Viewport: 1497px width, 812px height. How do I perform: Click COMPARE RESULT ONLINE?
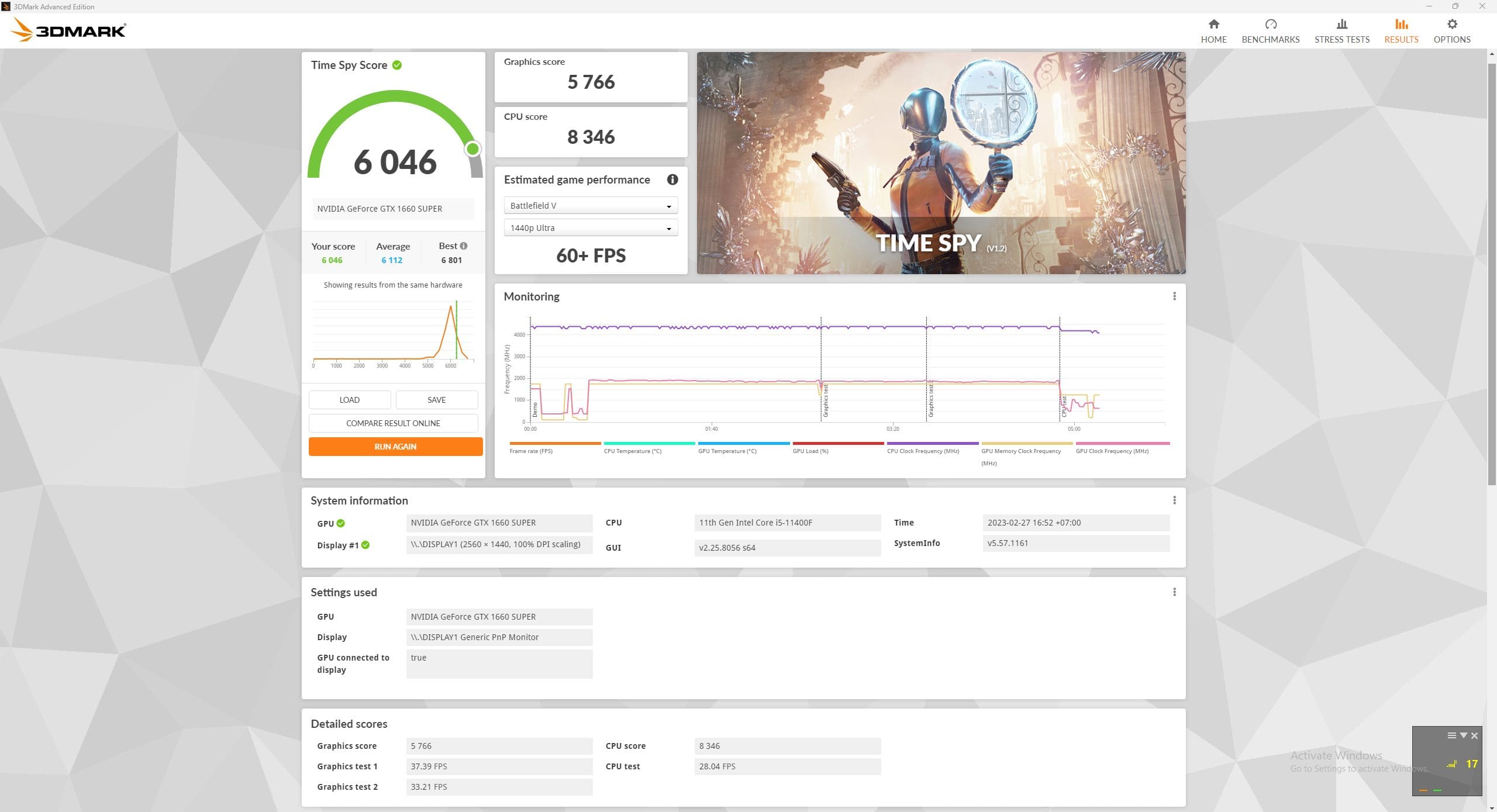click(393, 423)
